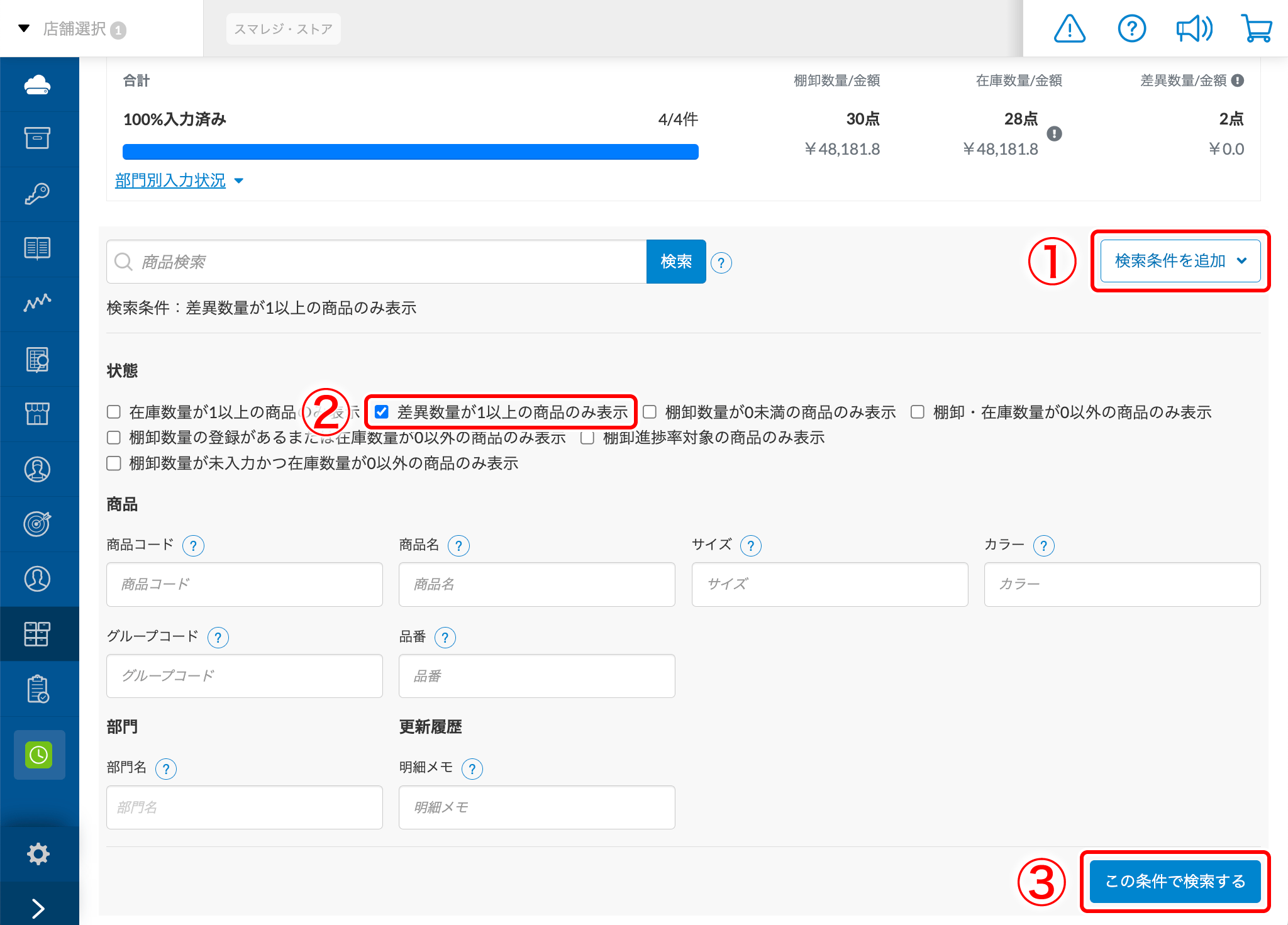Open the announcements megaphone icon

point(1194,28)
